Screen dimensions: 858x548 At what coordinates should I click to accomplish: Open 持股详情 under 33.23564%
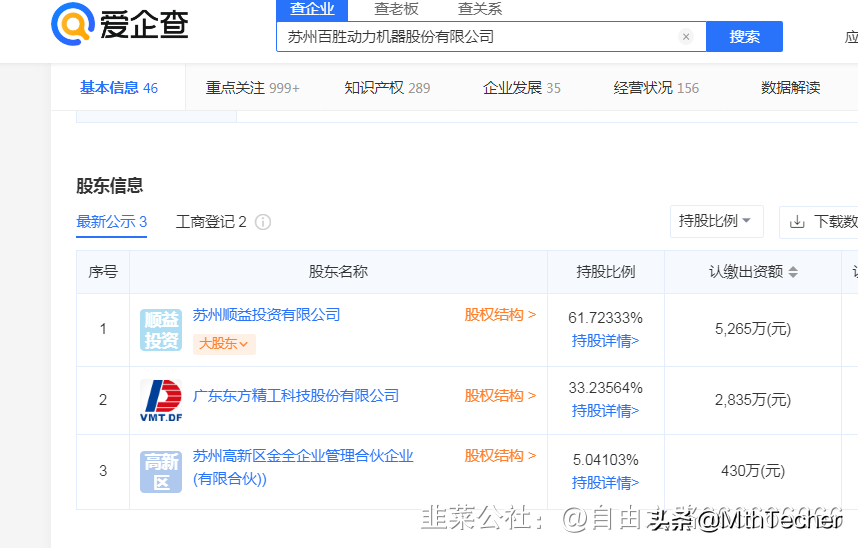pos(605,411)
